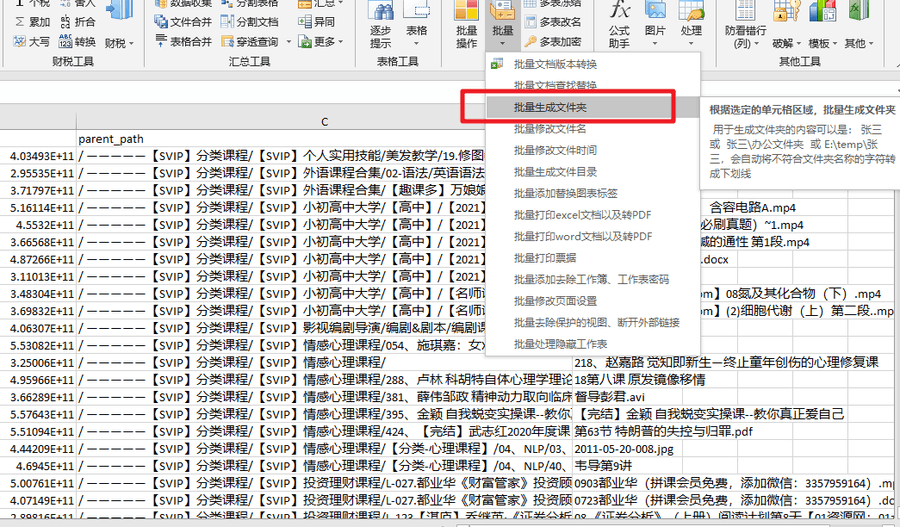Select 批量打印word文档以及转PDF item
Image resolution: width=900 pixels, height=527 pixels.
tap(592, 237)
